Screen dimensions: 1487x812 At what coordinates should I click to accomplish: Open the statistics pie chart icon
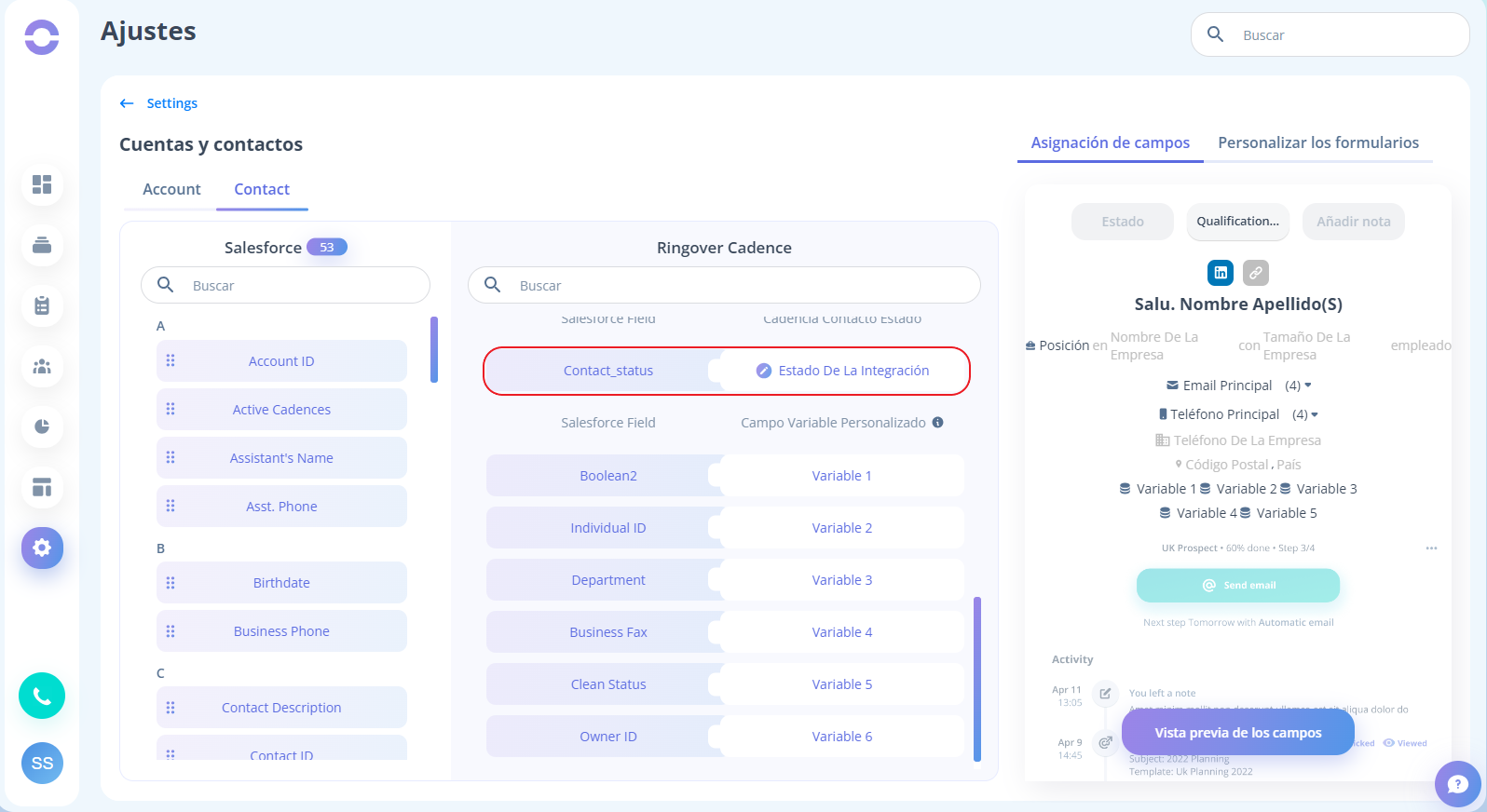point(42,426)
